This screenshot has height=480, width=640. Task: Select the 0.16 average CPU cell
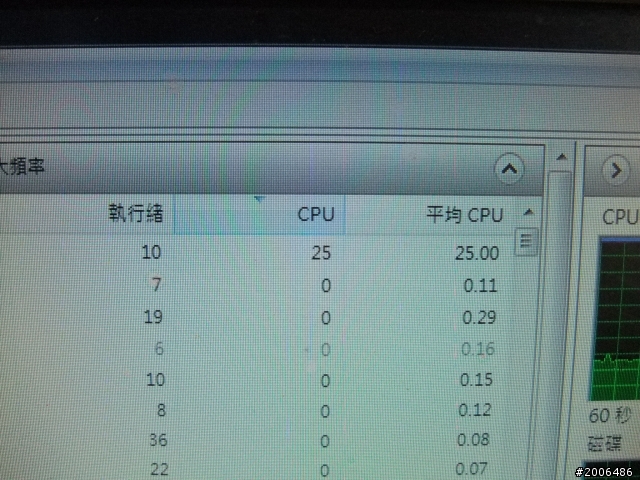point(478,349)
